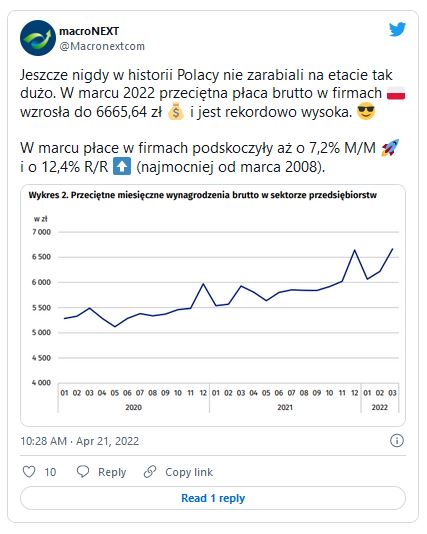Click the chart title Wykres 2
Image resolution: width=427 pixels, height=534 pixels.
(203, 195)
